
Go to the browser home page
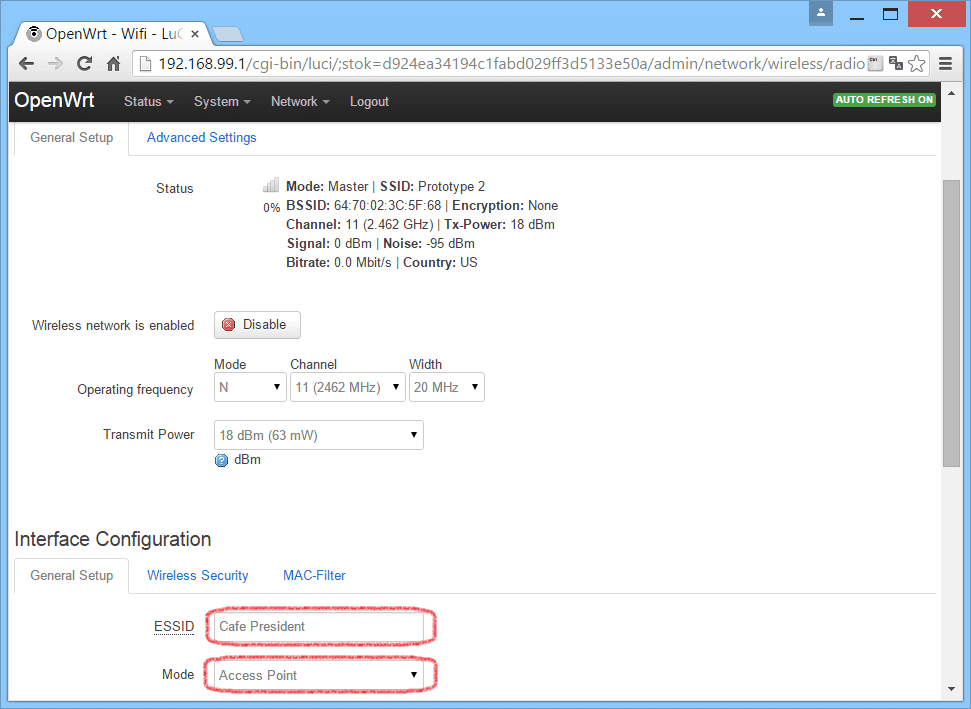pos(113,63)
